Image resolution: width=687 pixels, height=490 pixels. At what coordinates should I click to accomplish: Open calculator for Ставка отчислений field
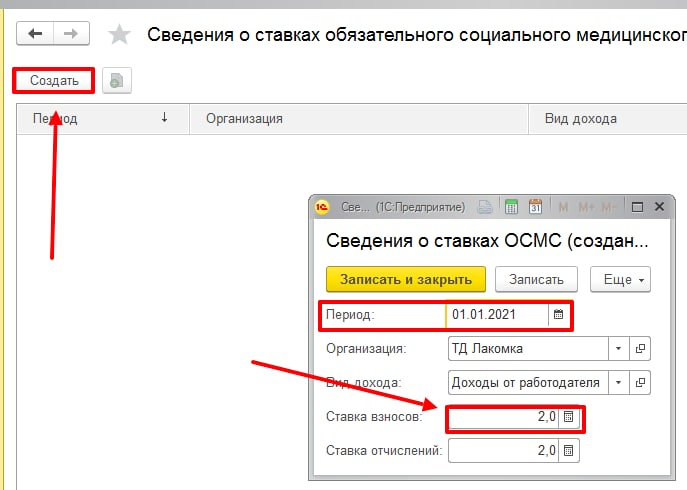pyautogui.click(x=568, y=451)
